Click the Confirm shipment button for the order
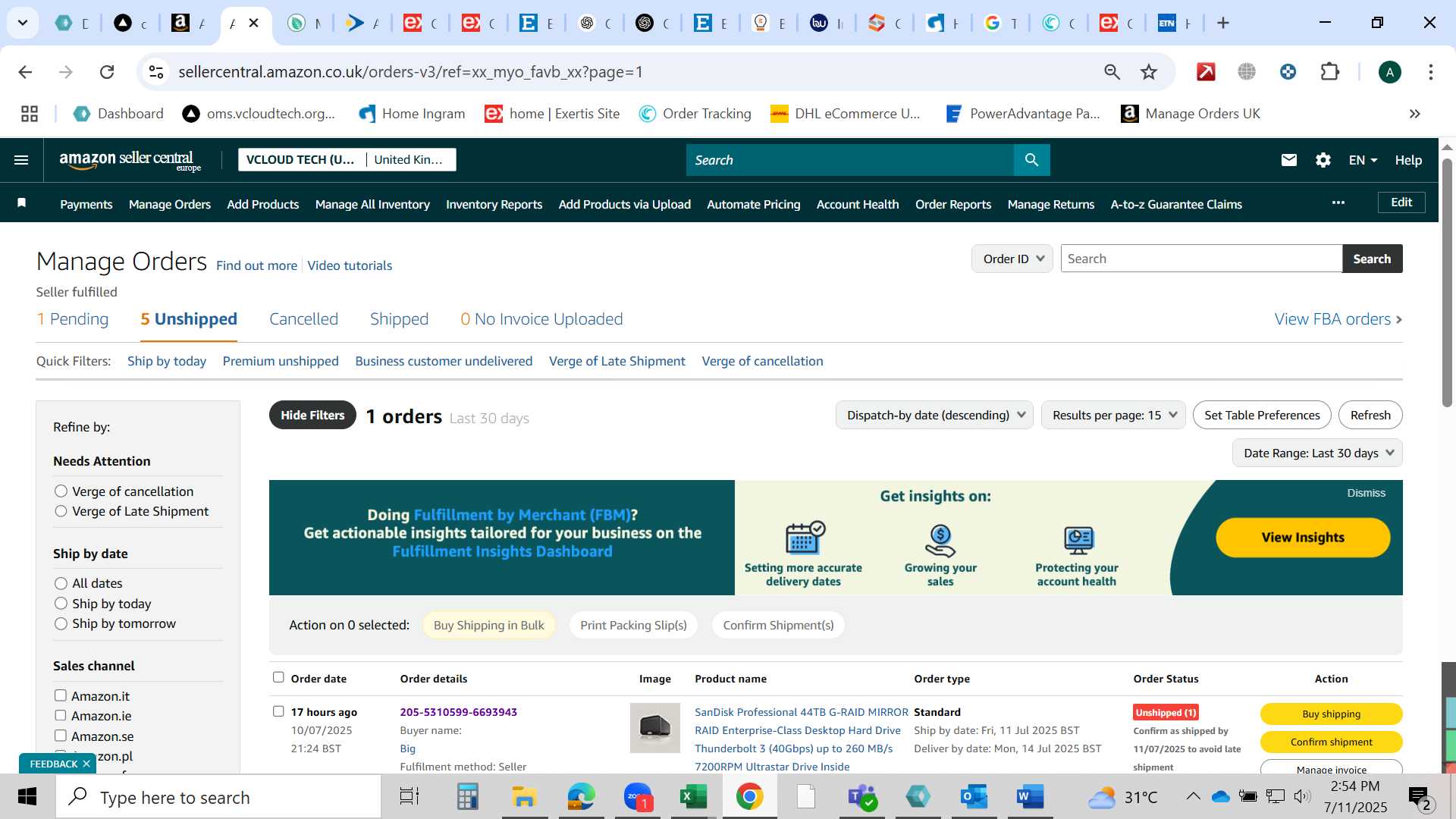The width and height of the screenshot is (1456, 819). coord(1331,742)
